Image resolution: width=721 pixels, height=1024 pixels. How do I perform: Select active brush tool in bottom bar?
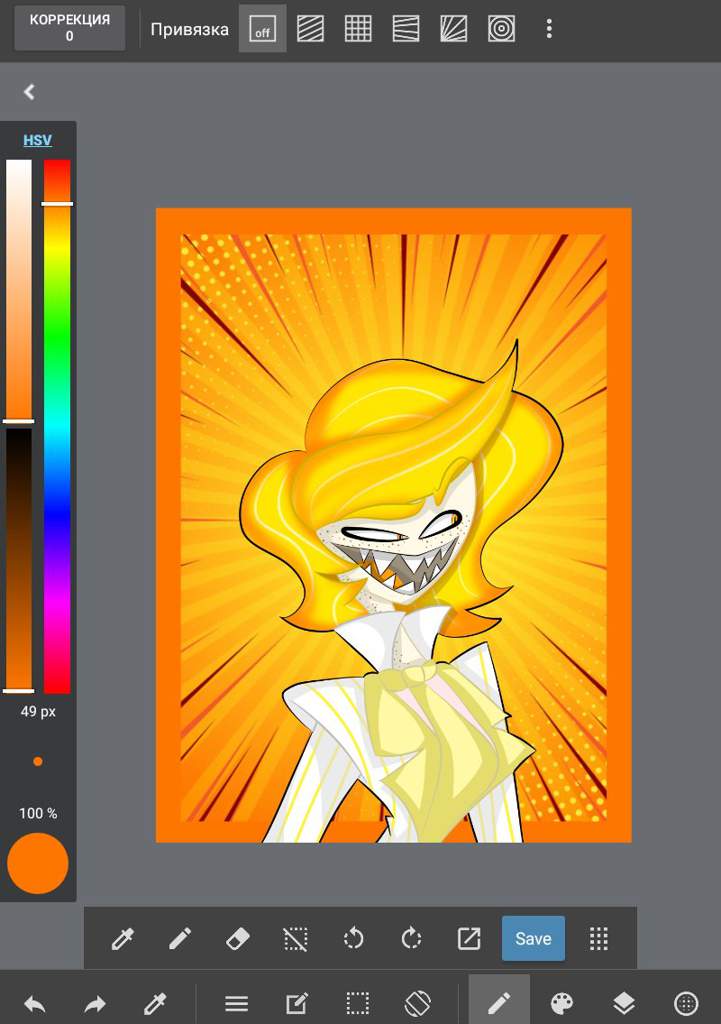499,999
